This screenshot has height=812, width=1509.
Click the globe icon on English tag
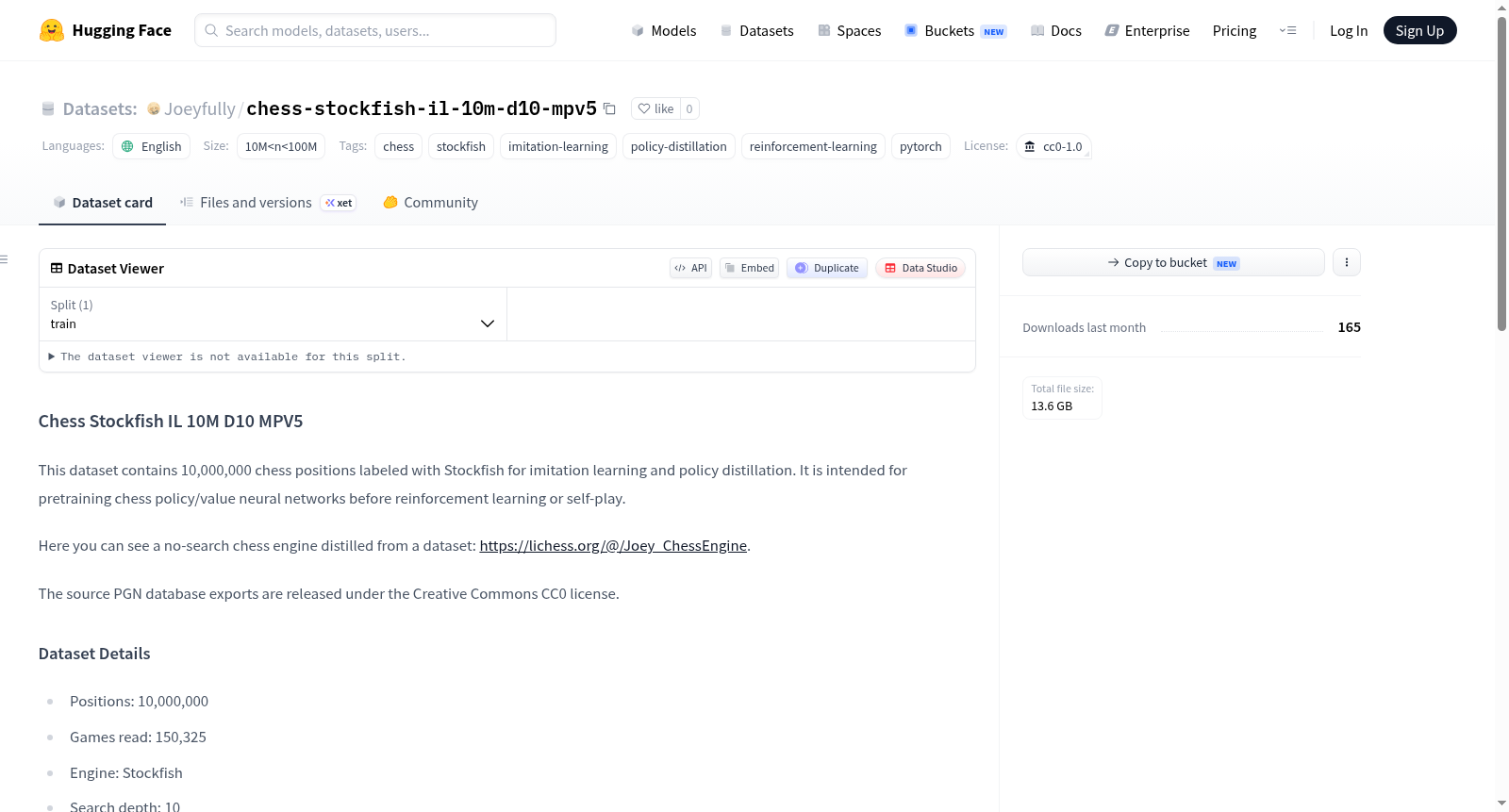coord(127,146)
